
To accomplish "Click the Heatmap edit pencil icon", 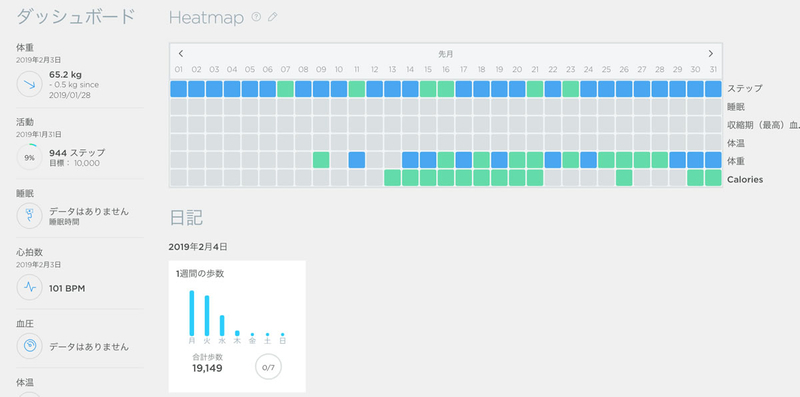I will (x=272, y=17).
